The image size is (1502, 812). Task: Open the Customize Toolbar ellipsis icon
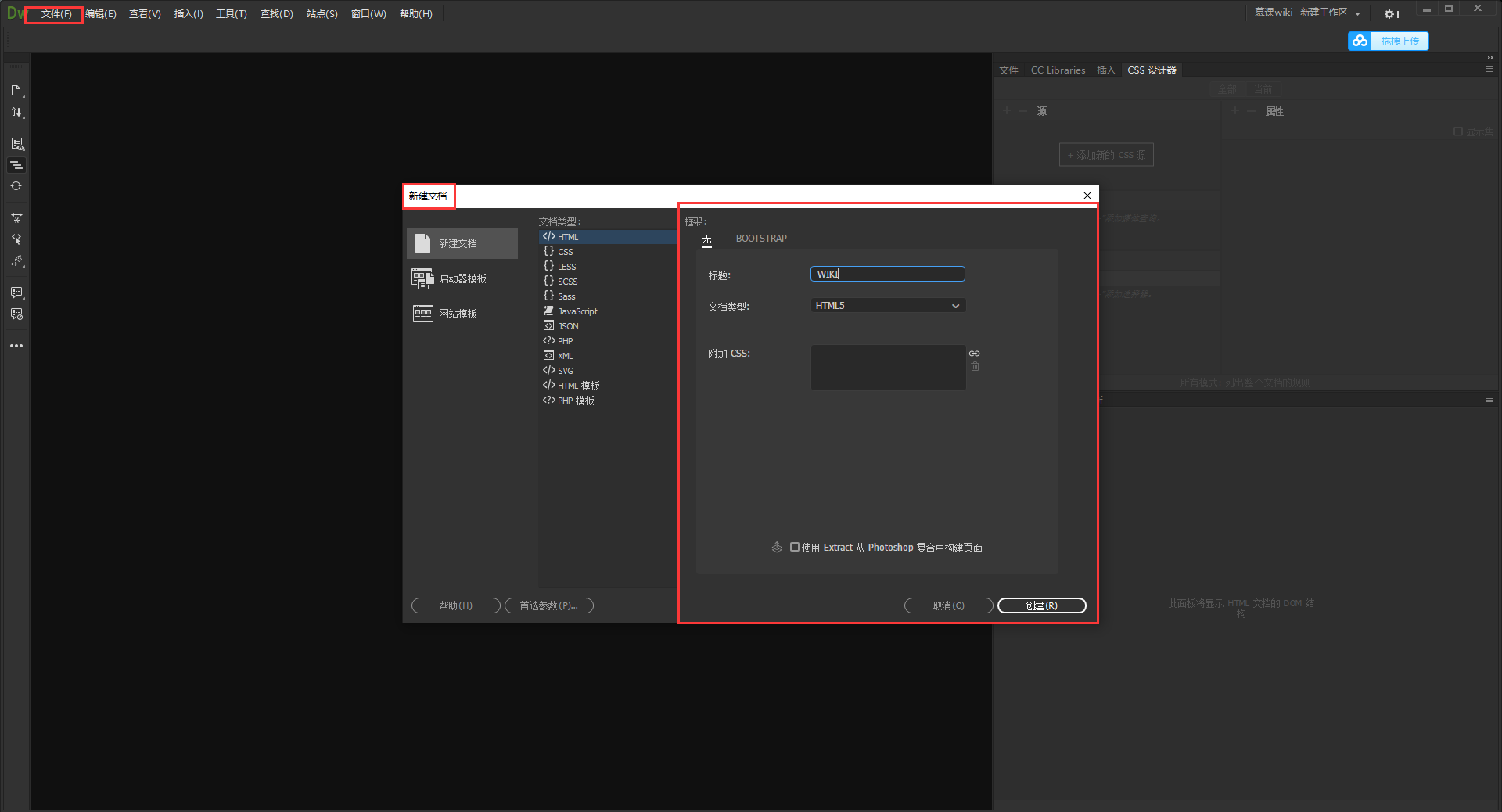[x=16, y=346]
